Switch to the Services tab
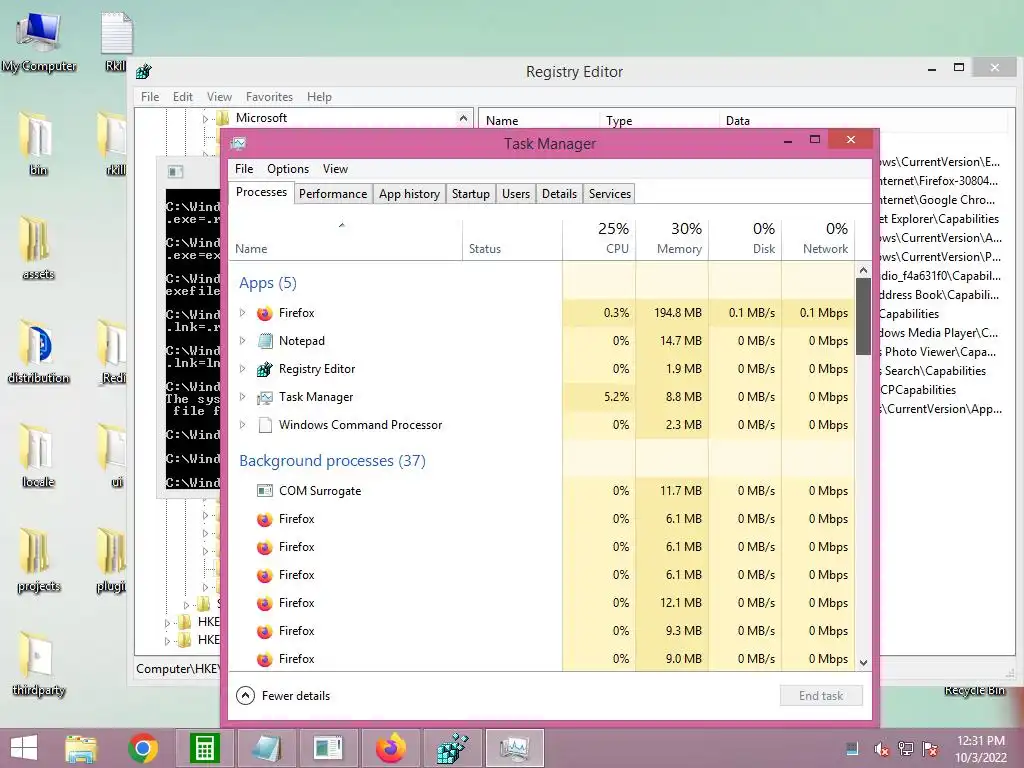 (x=610, y=194)
